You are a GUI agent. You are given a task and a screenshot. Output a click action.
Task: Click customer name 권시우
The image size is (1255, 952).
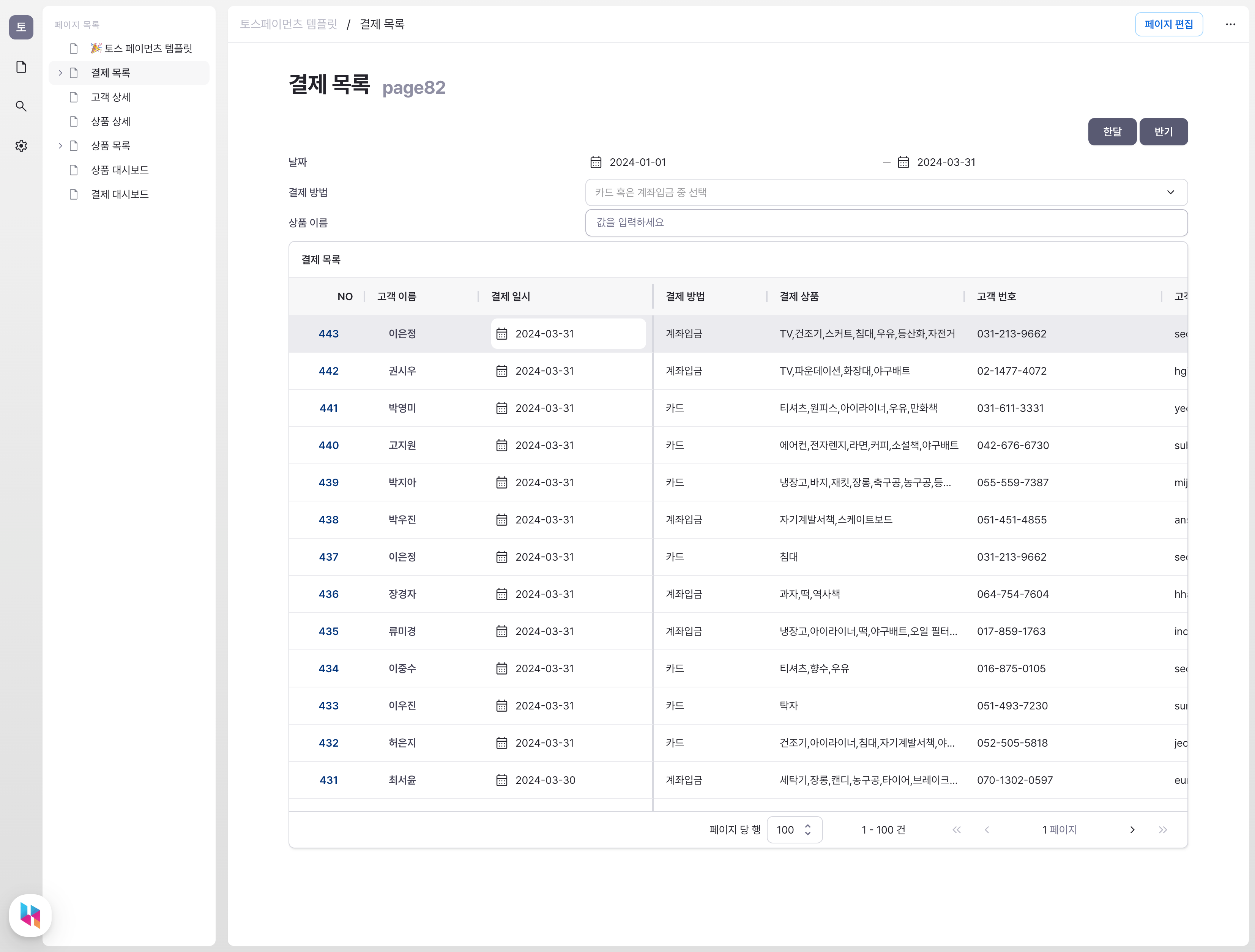402,371
